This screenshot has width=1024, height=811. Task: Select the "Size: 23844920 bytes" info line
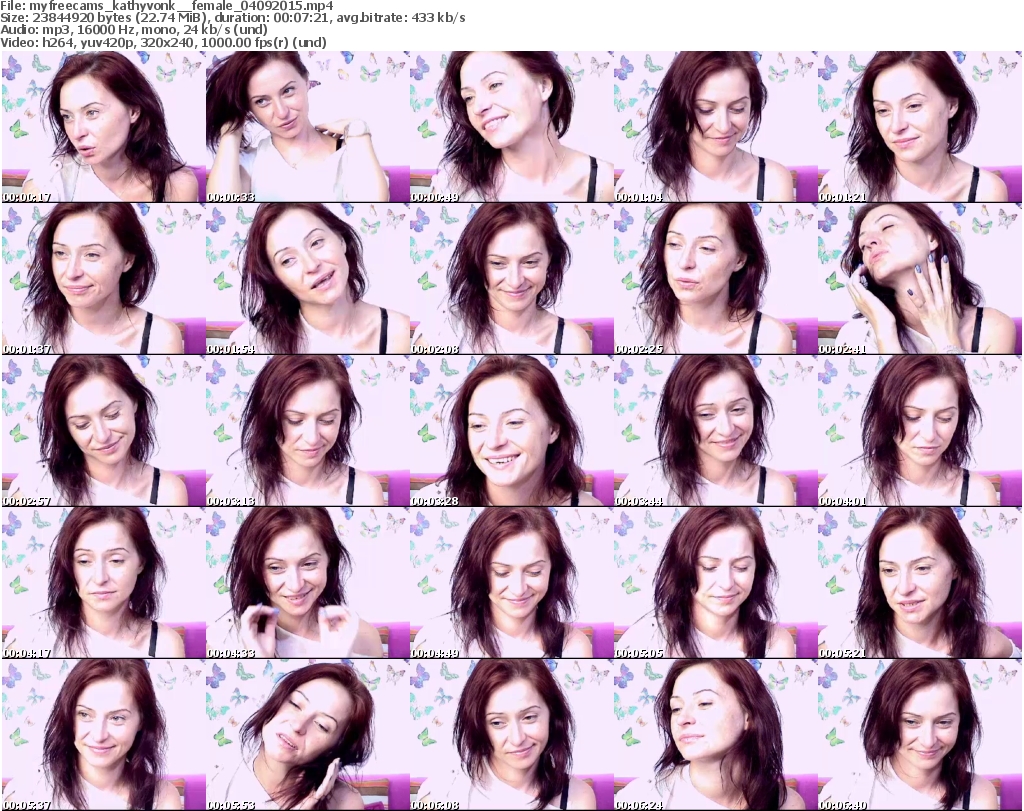coord(233,18)
